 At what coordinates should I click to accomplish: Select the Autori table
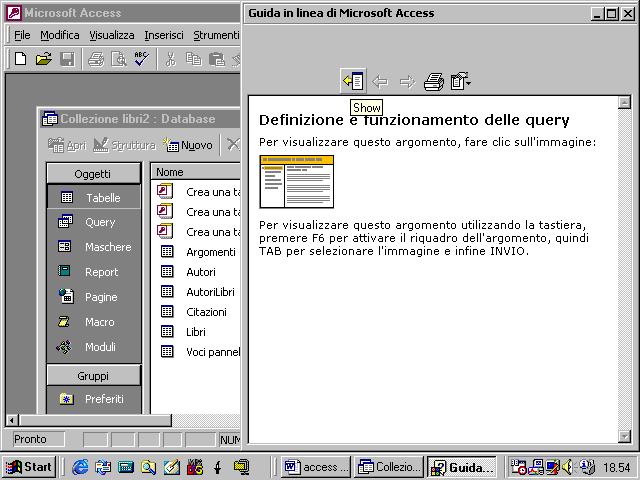click(188, 272)
